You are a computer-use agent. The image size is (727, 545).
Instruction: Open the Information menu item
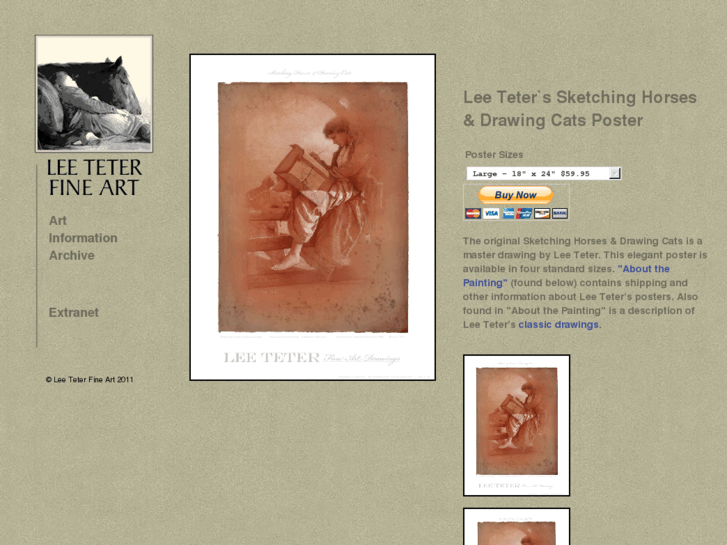(83, 238)
